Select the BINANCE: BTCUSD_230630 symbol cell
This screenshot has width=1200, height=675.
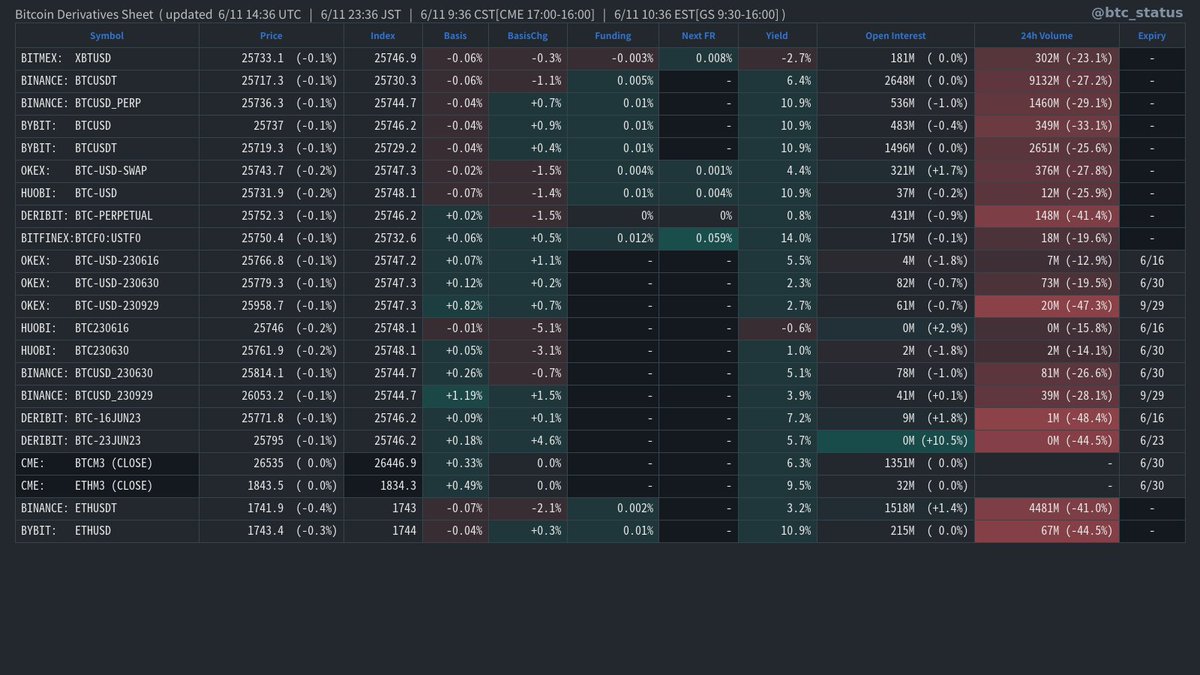107,373
